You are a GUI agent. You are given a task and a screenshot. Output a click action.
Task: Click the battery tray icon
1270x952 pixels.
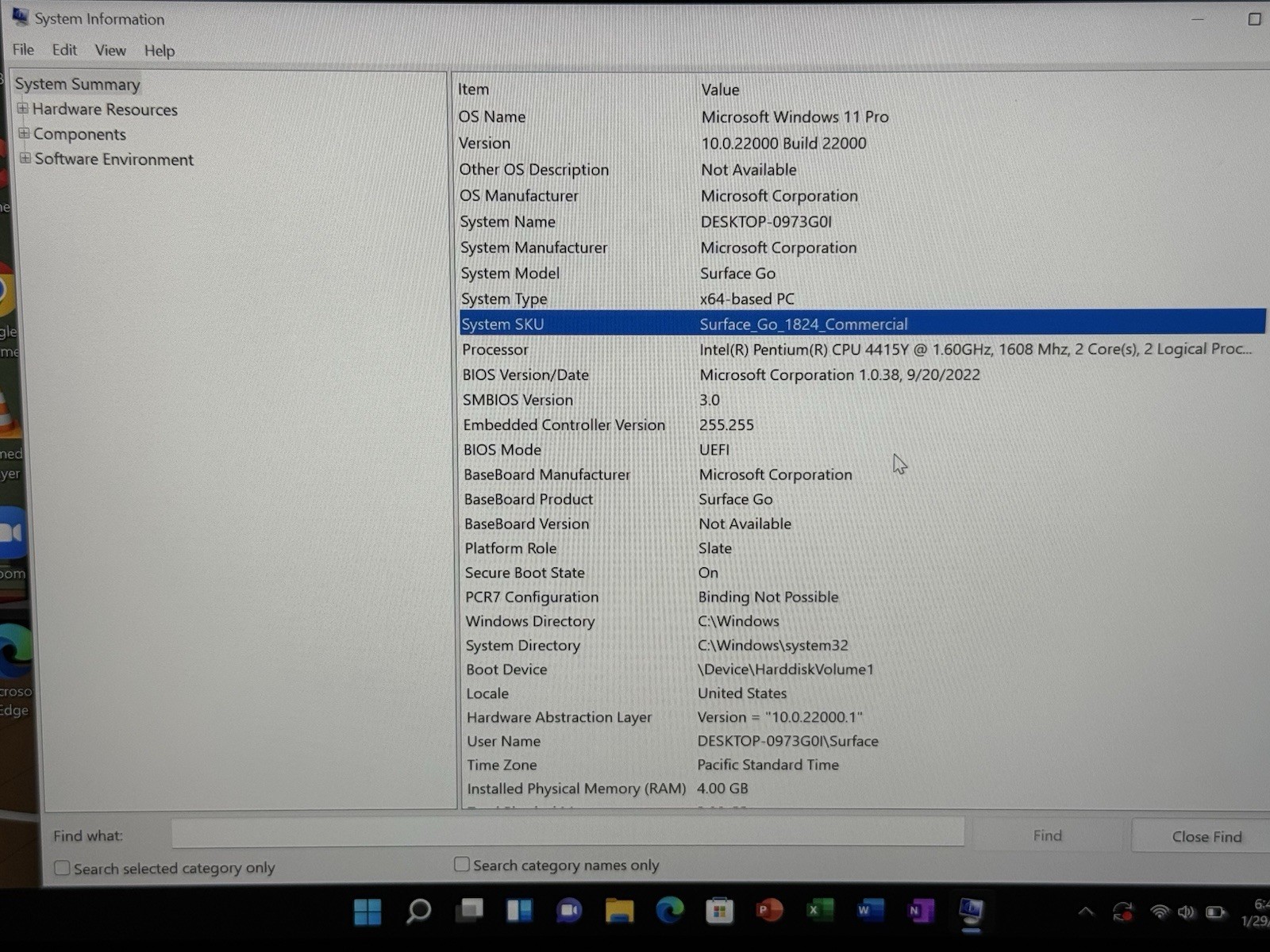tap(1215, 912)
